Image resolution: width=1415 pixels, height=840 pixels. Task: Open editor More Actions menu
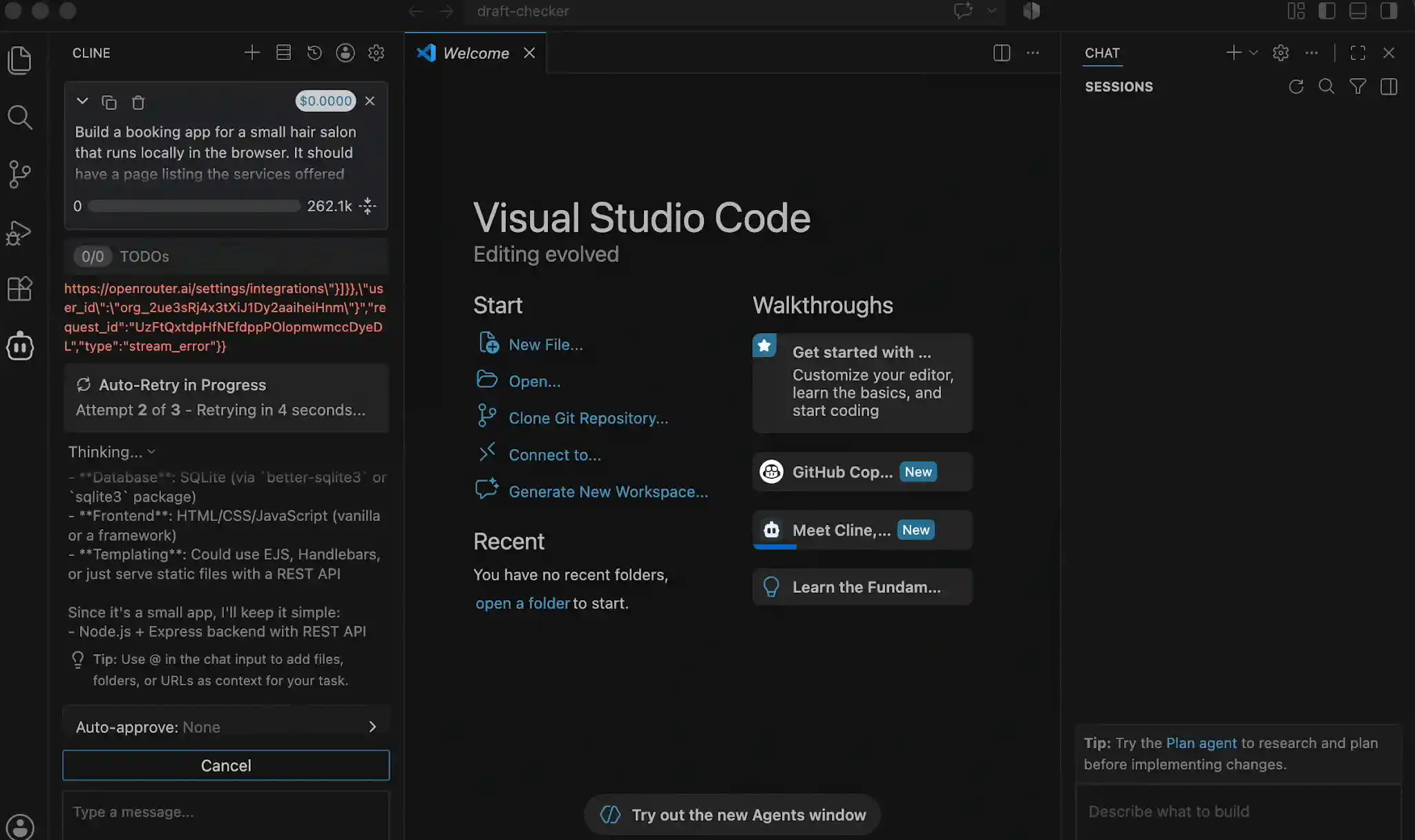tap(1033, 52)
